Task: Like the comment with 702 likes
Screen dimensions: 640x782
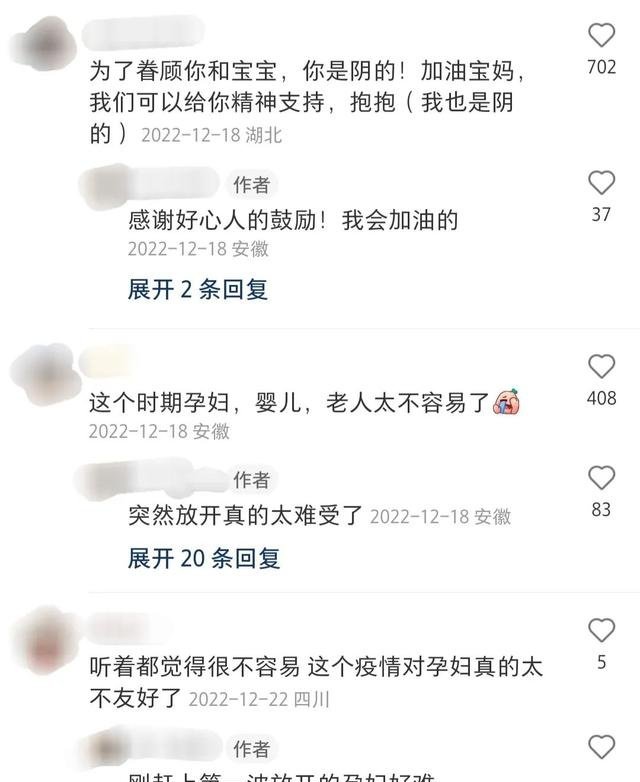Action: point(601,35)
